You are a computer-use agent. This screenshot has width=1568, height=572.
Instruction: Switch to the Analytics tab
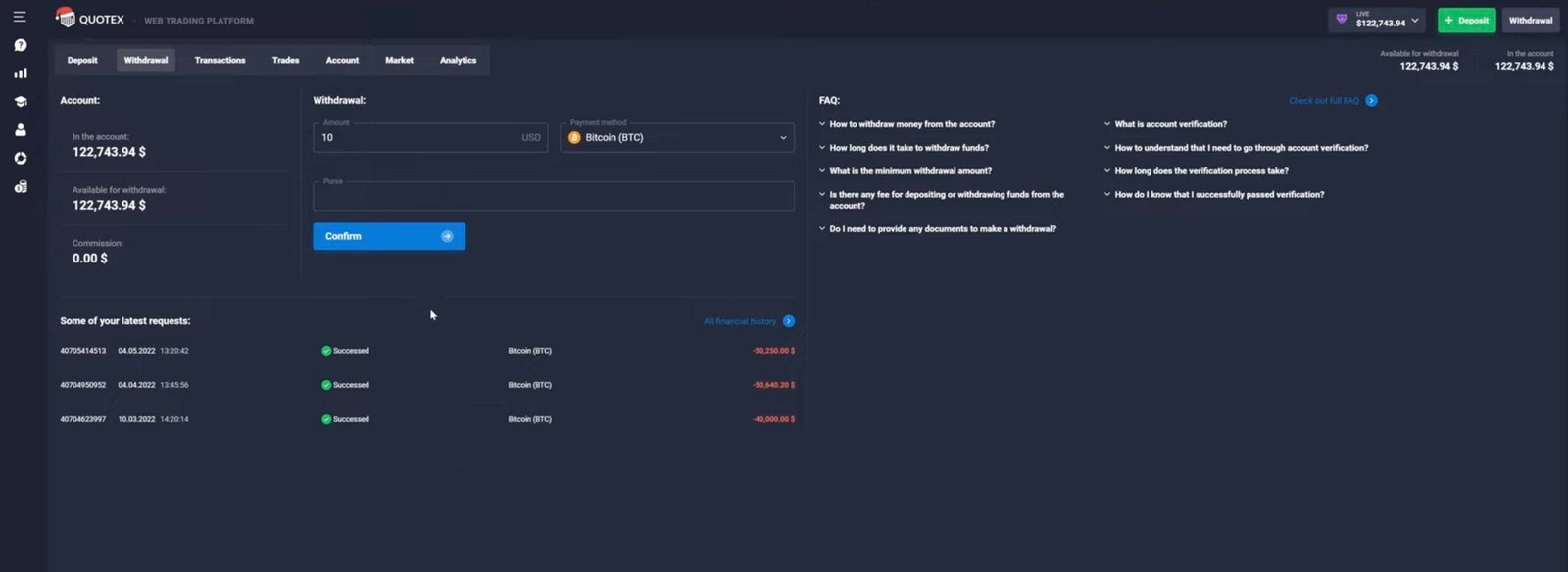[458, 61]
